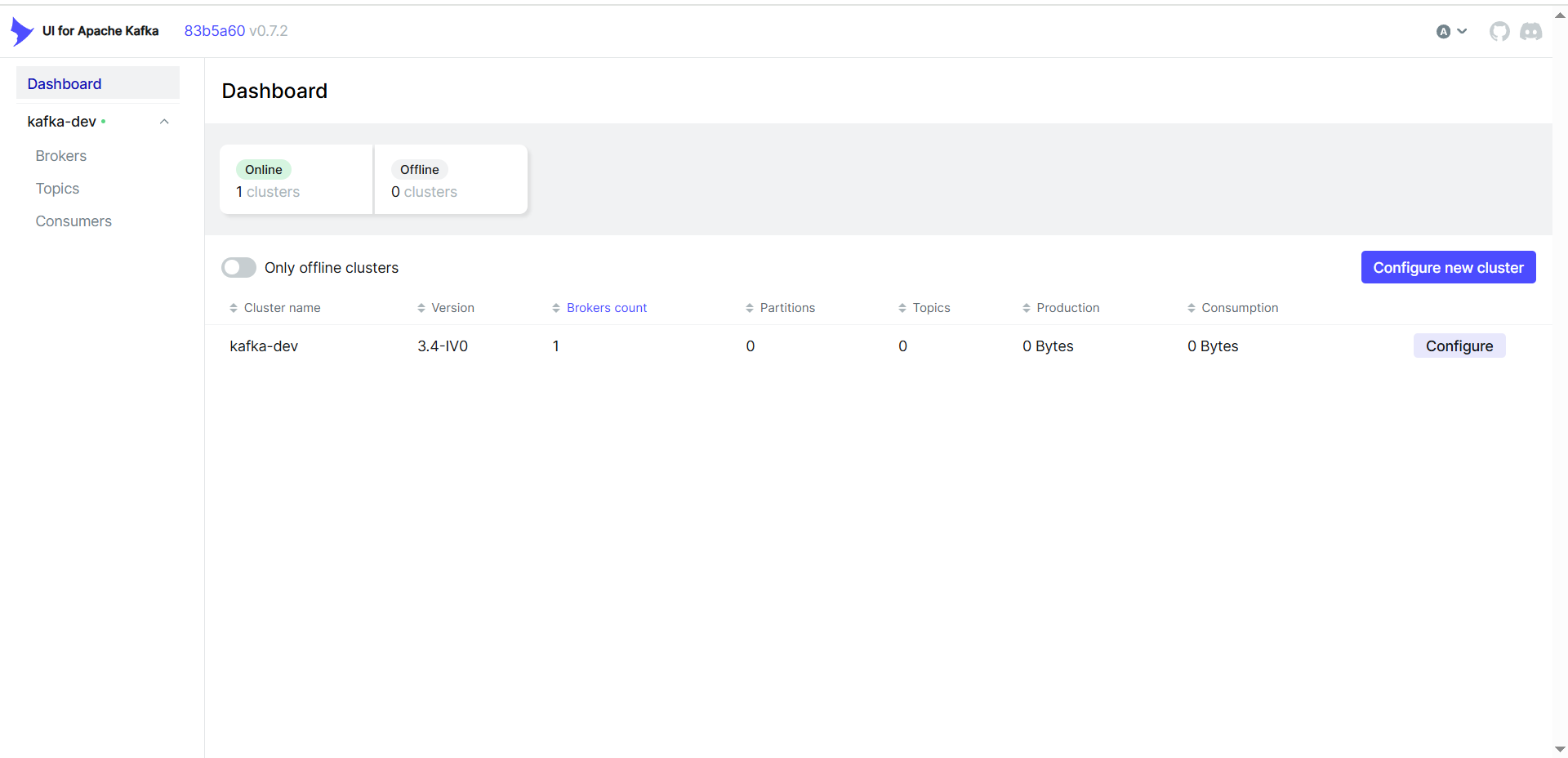Image resolution: width=1568 pixels, height=758 pixels.
Task: Open the GitHub repository icon
Action: 1499,31
